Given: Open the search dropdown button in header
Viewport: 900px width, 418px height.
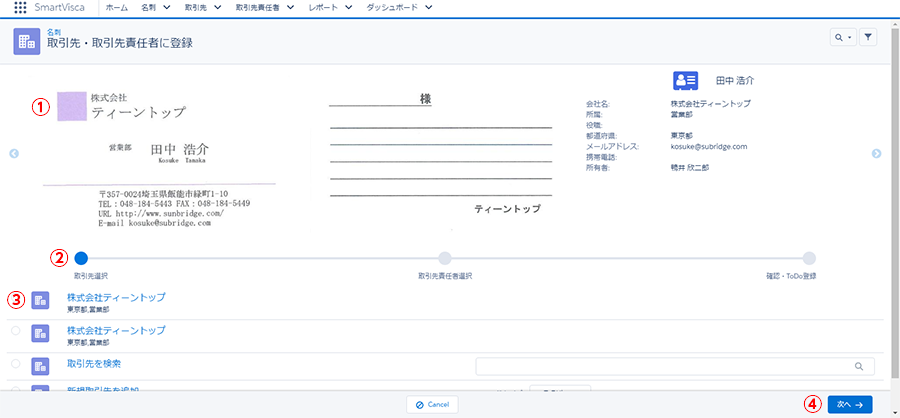Looking at the screenshot, I should coord(843,37).
